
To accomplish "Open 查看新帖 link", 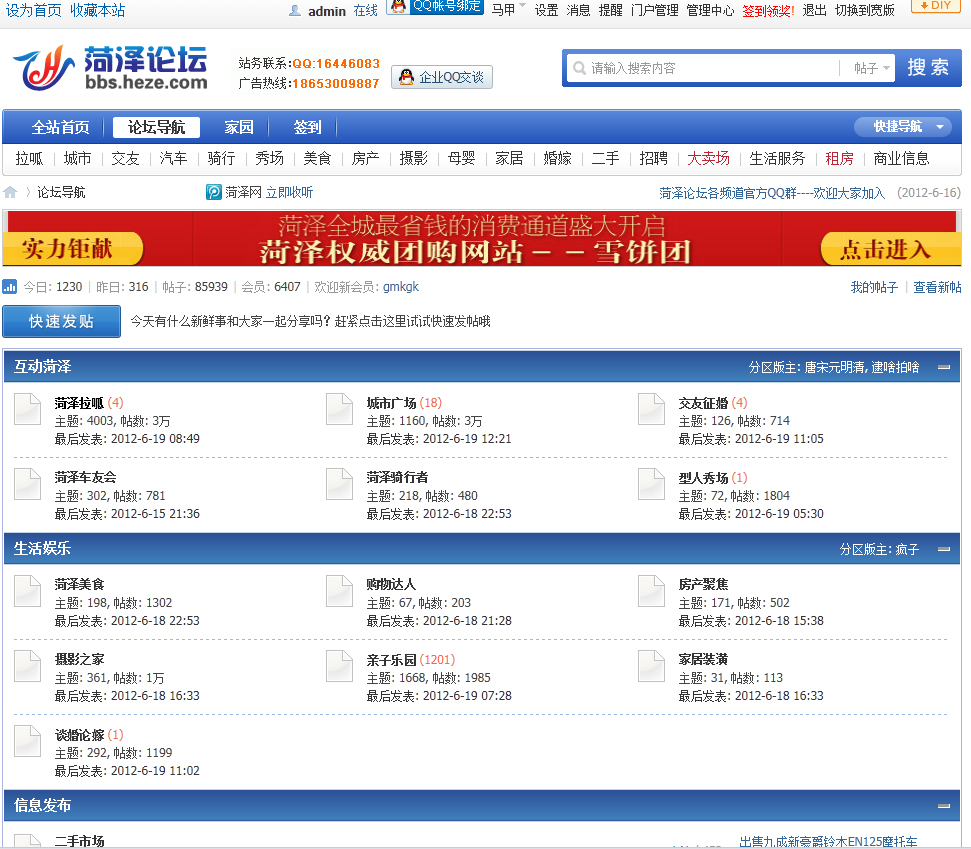I will pos(937,287).
